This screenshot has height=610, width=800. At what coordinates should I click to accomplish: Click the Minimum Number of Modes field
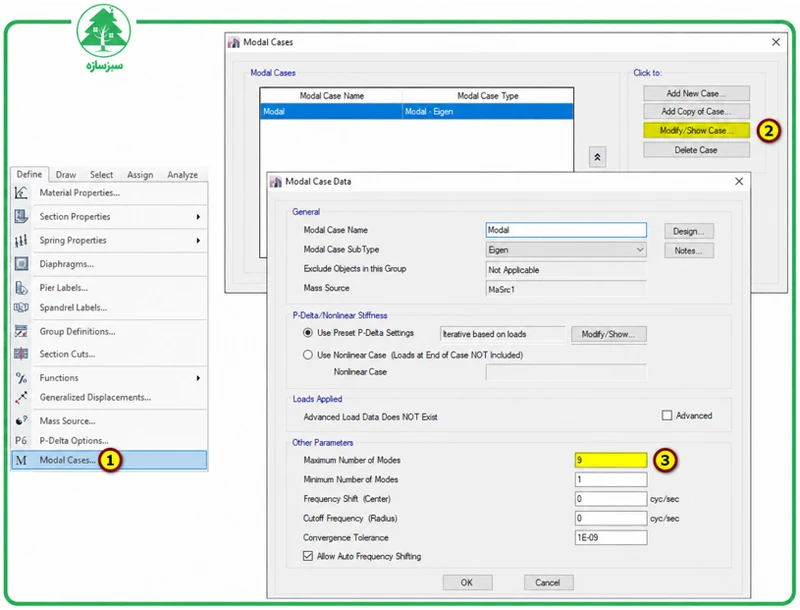pyautogui.click(x=611, y=479)
